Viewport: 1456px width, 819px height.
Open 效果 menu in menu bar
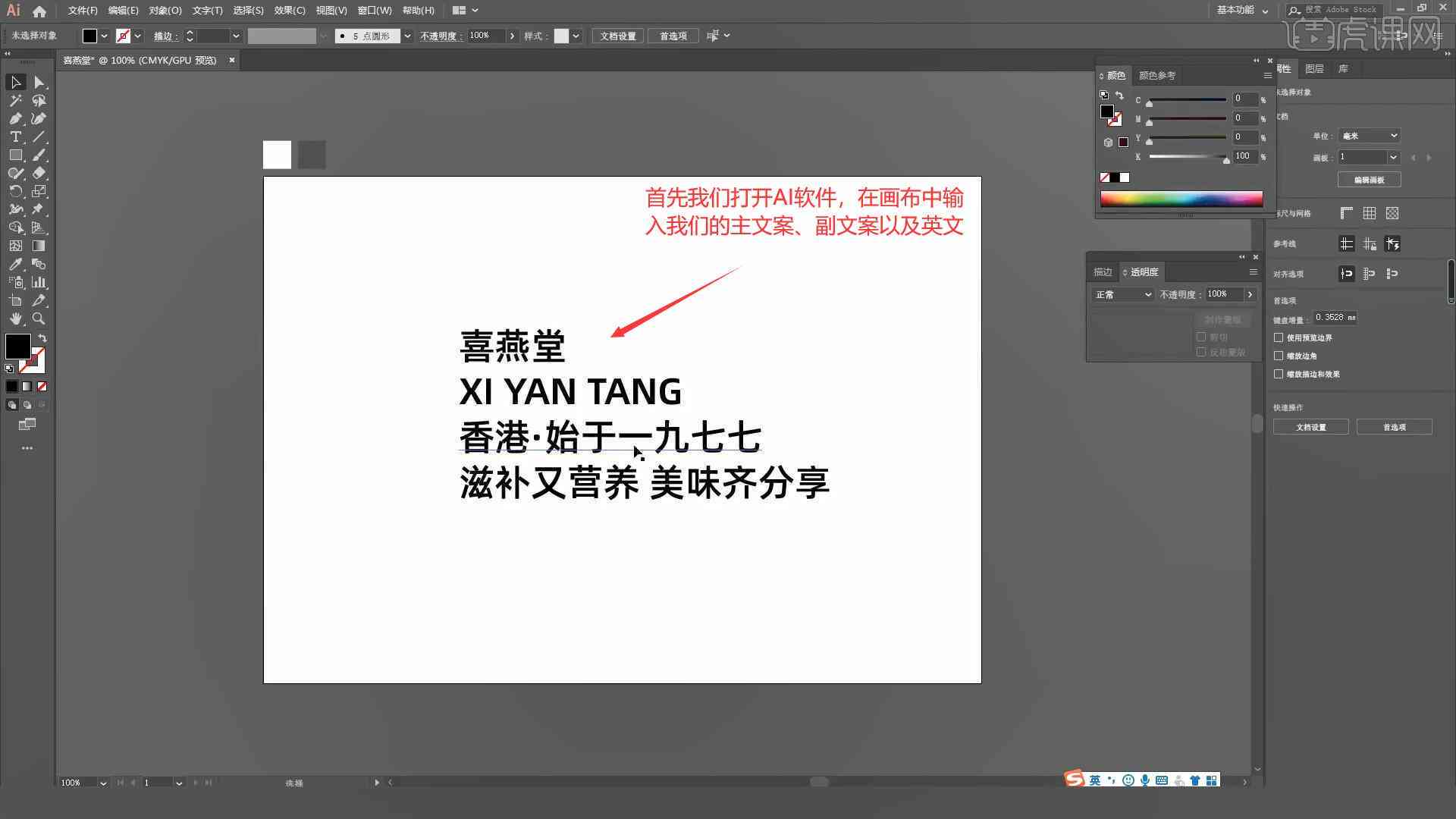pos(287,10)
